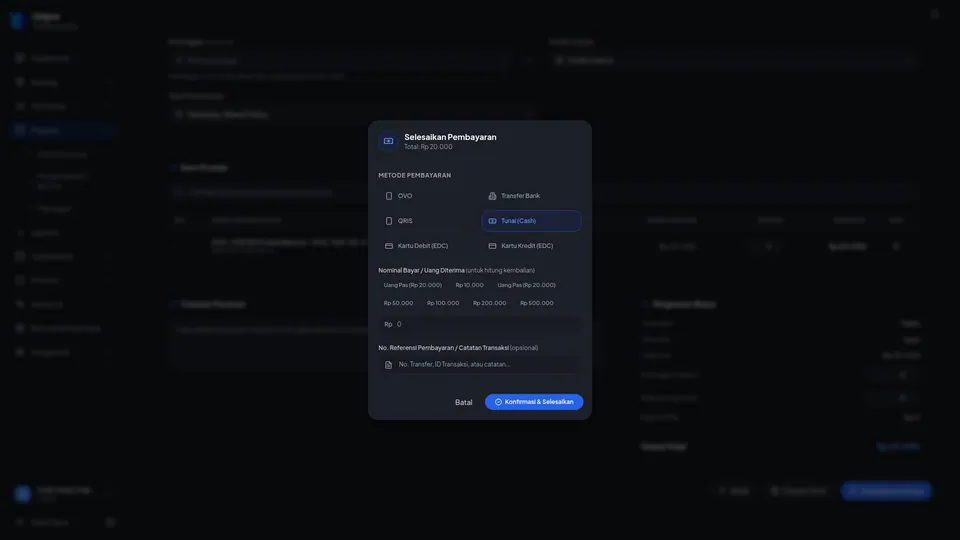Focus the Rp nominal bayar input field
Image resolution: width=960 pixels, height=540 pixels.
[x=479, y=324]
